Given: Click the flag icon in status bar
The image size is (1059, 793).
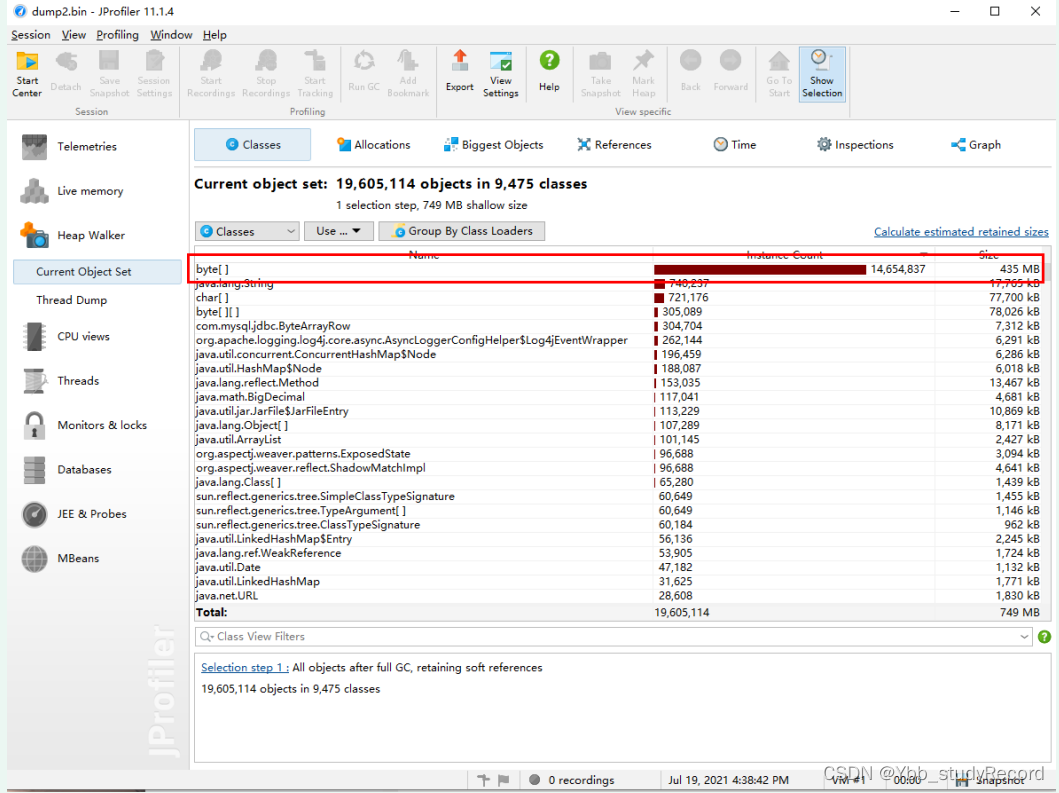Looking at the screenshot, I should point(503,780).
